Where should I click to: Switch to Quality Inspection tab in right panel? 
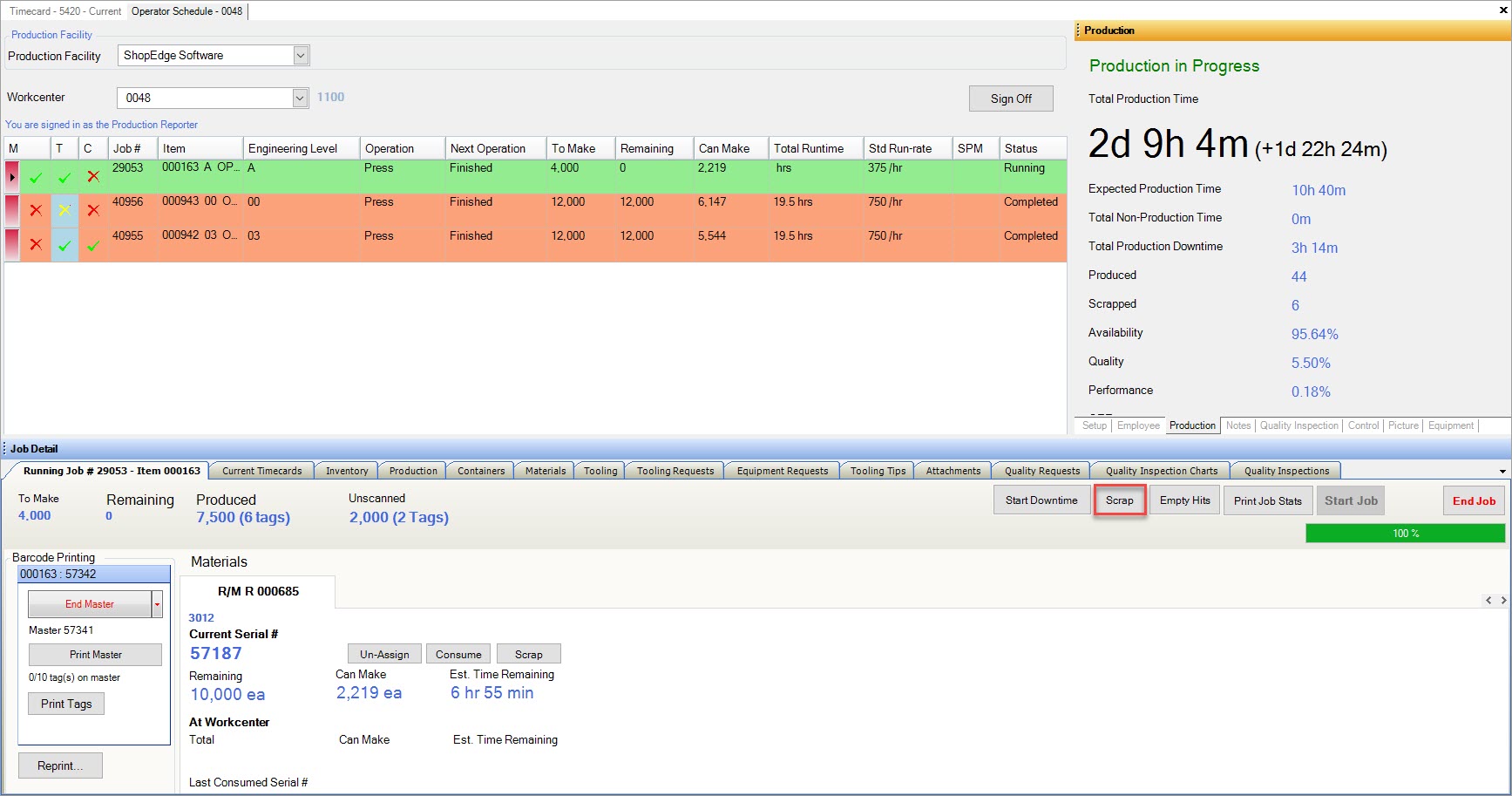tap(1299, 425)
